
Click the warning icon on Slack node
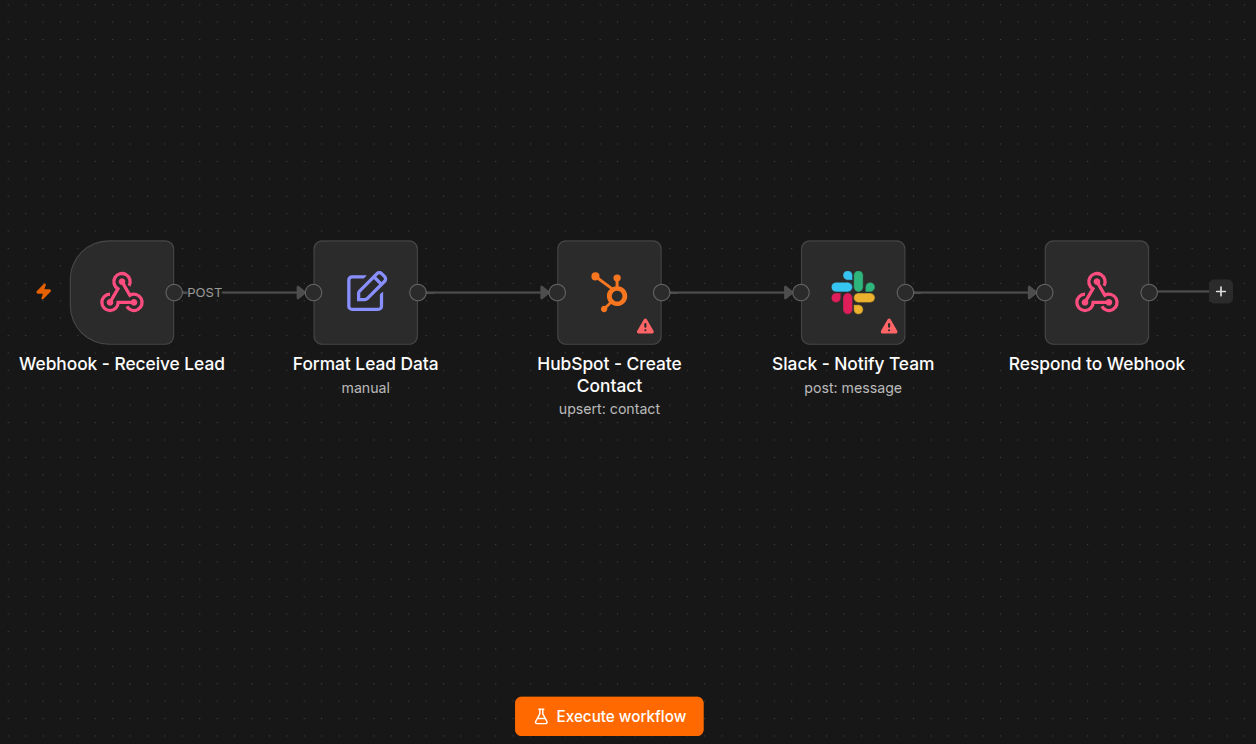click(x=889, y=326)
